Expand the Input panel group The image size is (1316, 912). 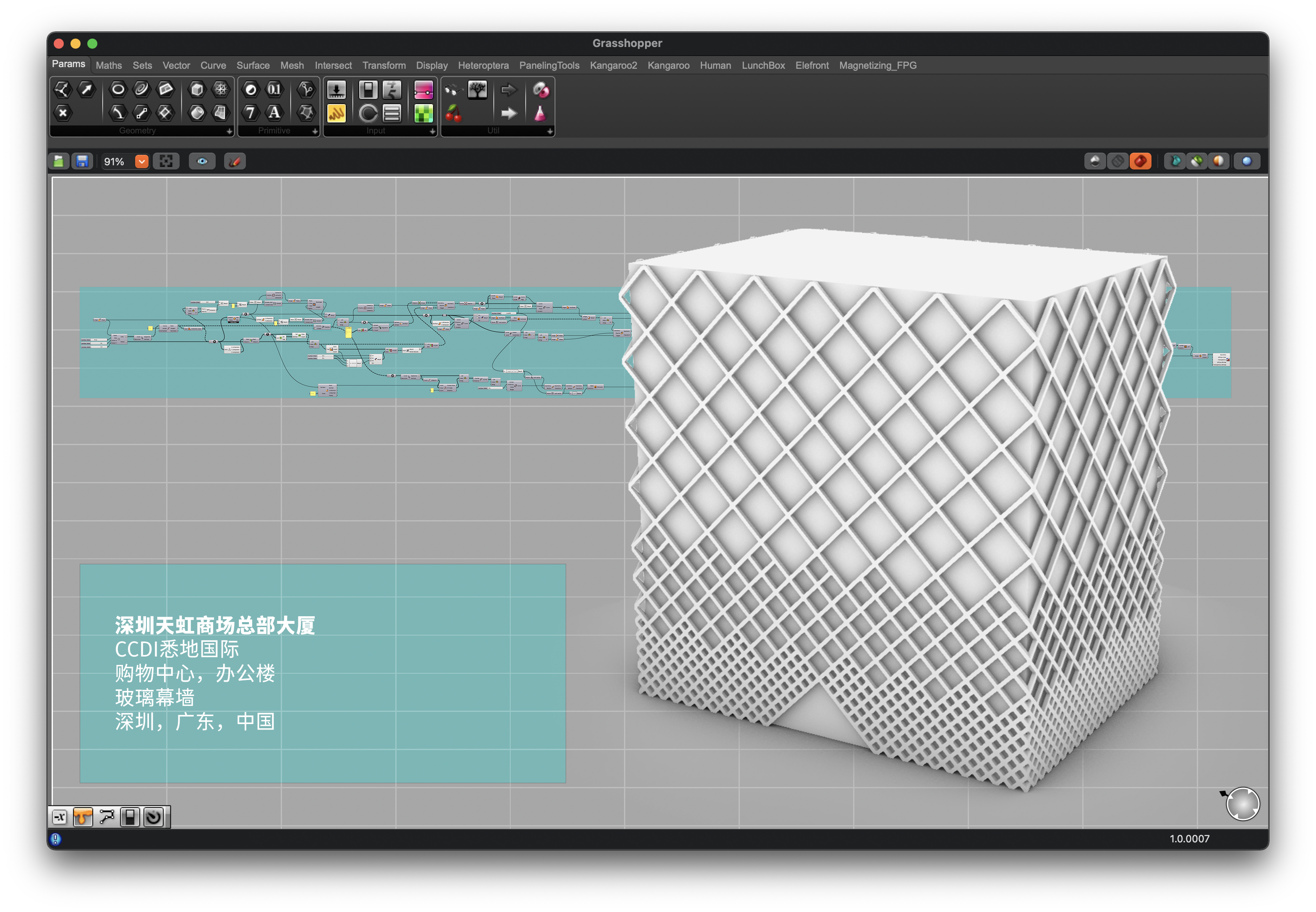tap(432, 131)
